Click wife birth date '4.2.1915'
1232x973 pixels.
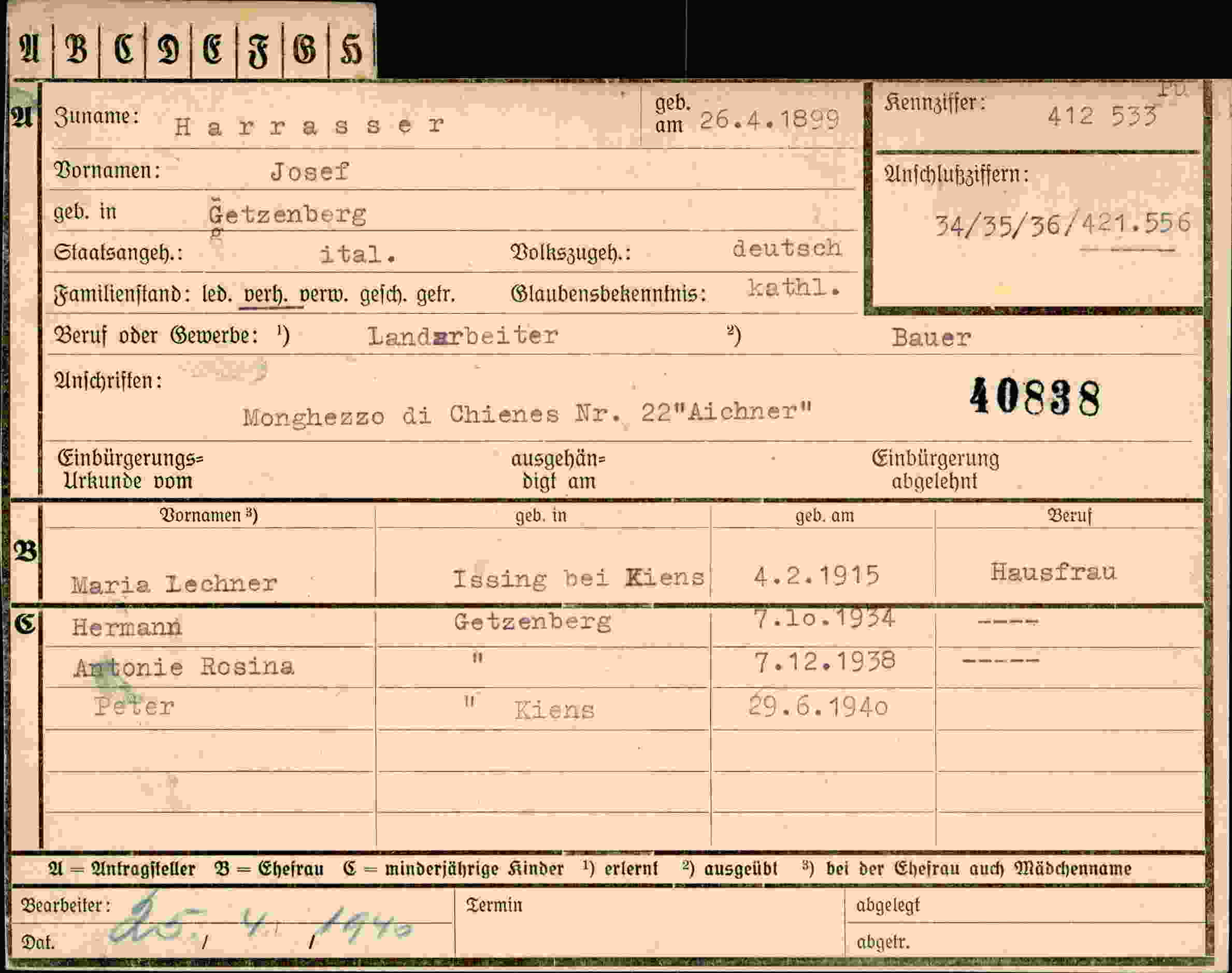coord(817,576)
